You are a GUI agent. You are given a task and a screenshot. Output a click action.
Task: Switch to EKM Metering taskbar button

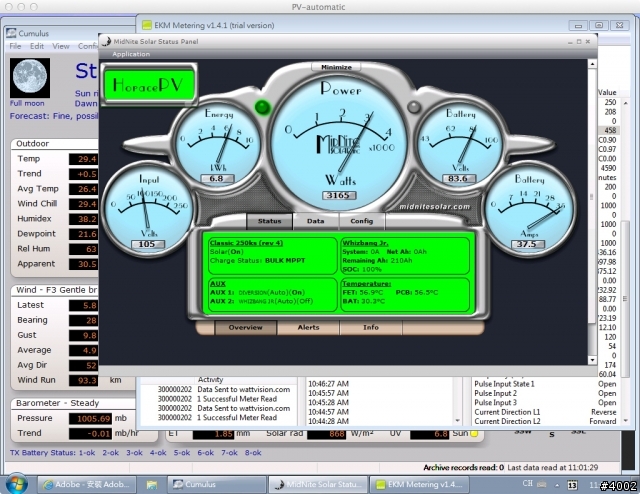[x=419, y=485]
